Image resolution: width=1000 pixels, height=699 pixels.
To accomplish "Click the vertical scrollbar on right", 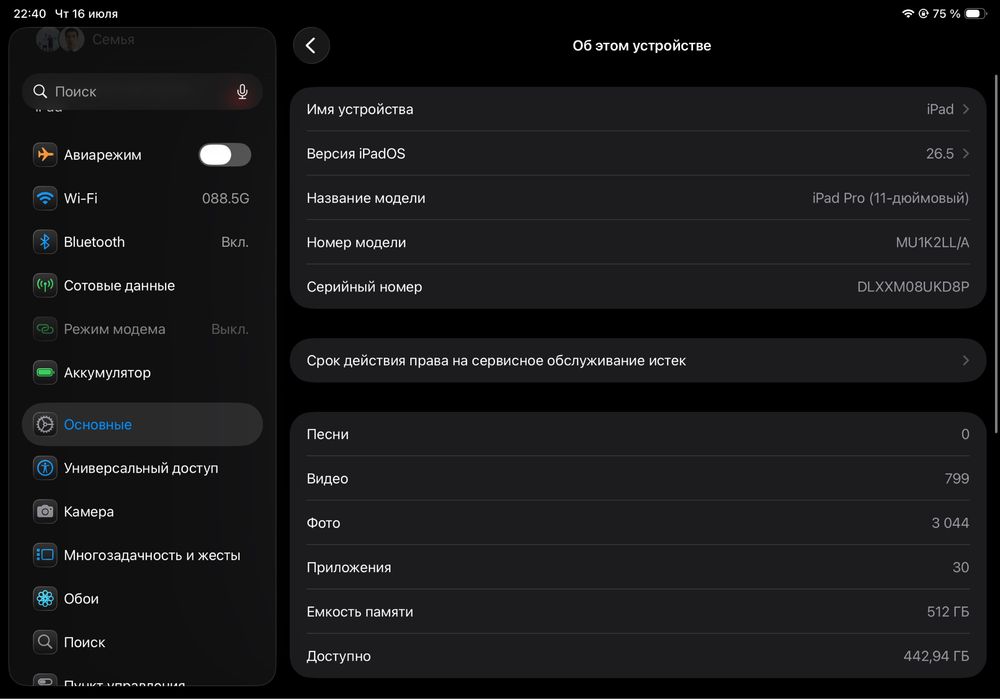I will coord(996,255).
